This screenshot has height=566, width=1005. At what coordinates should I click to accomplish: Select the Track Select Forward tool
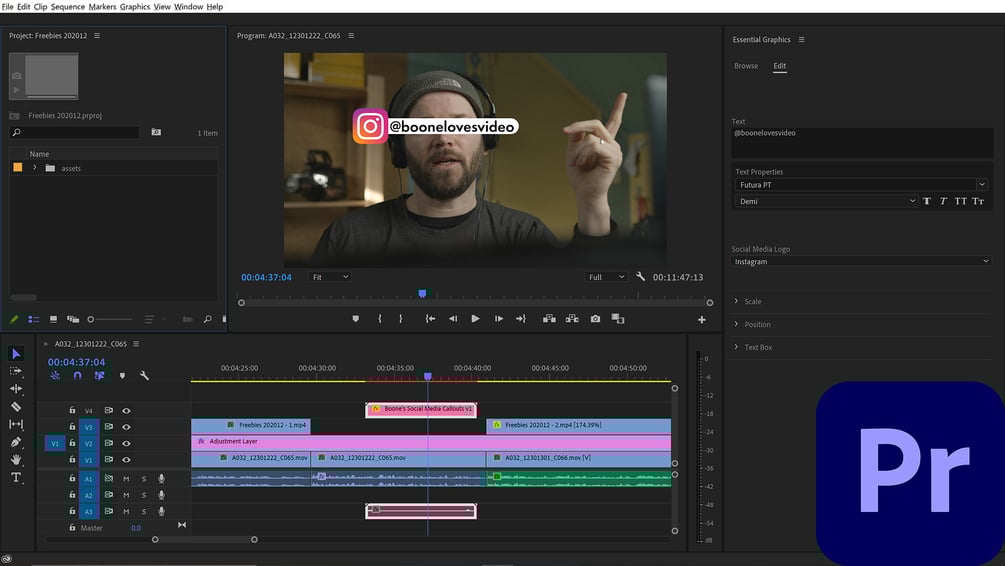click(16, 371)
